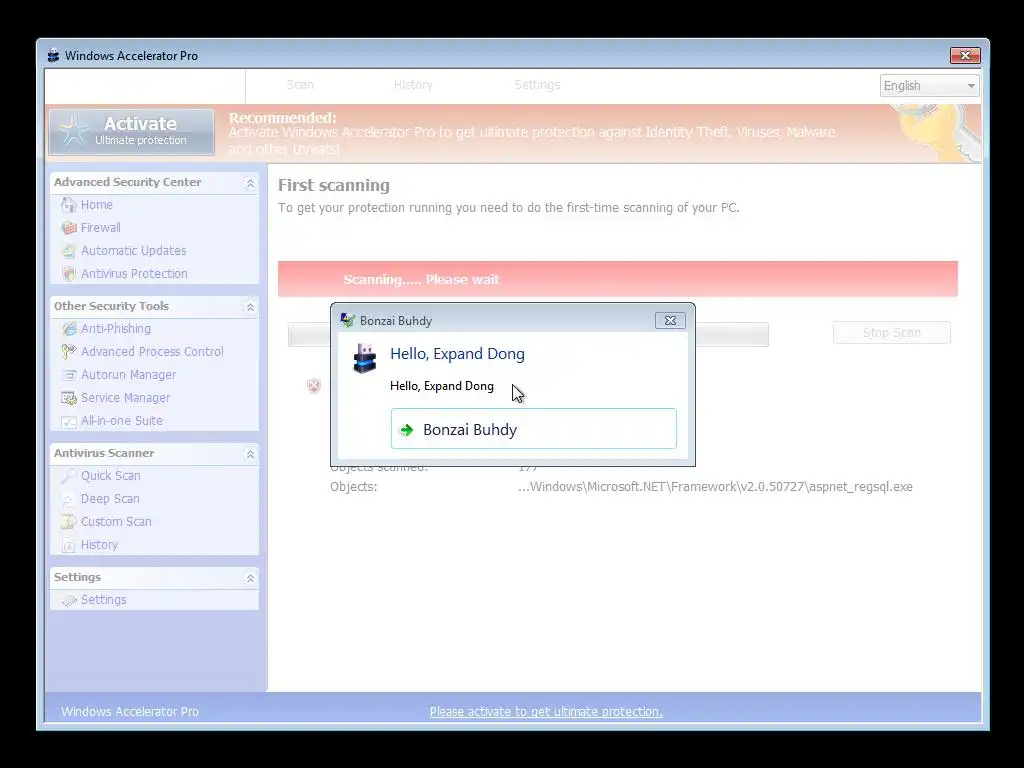This screenshot has width=1024, height=768.
Task: Click the Stop Scan button
Action: tap(891, 332)
